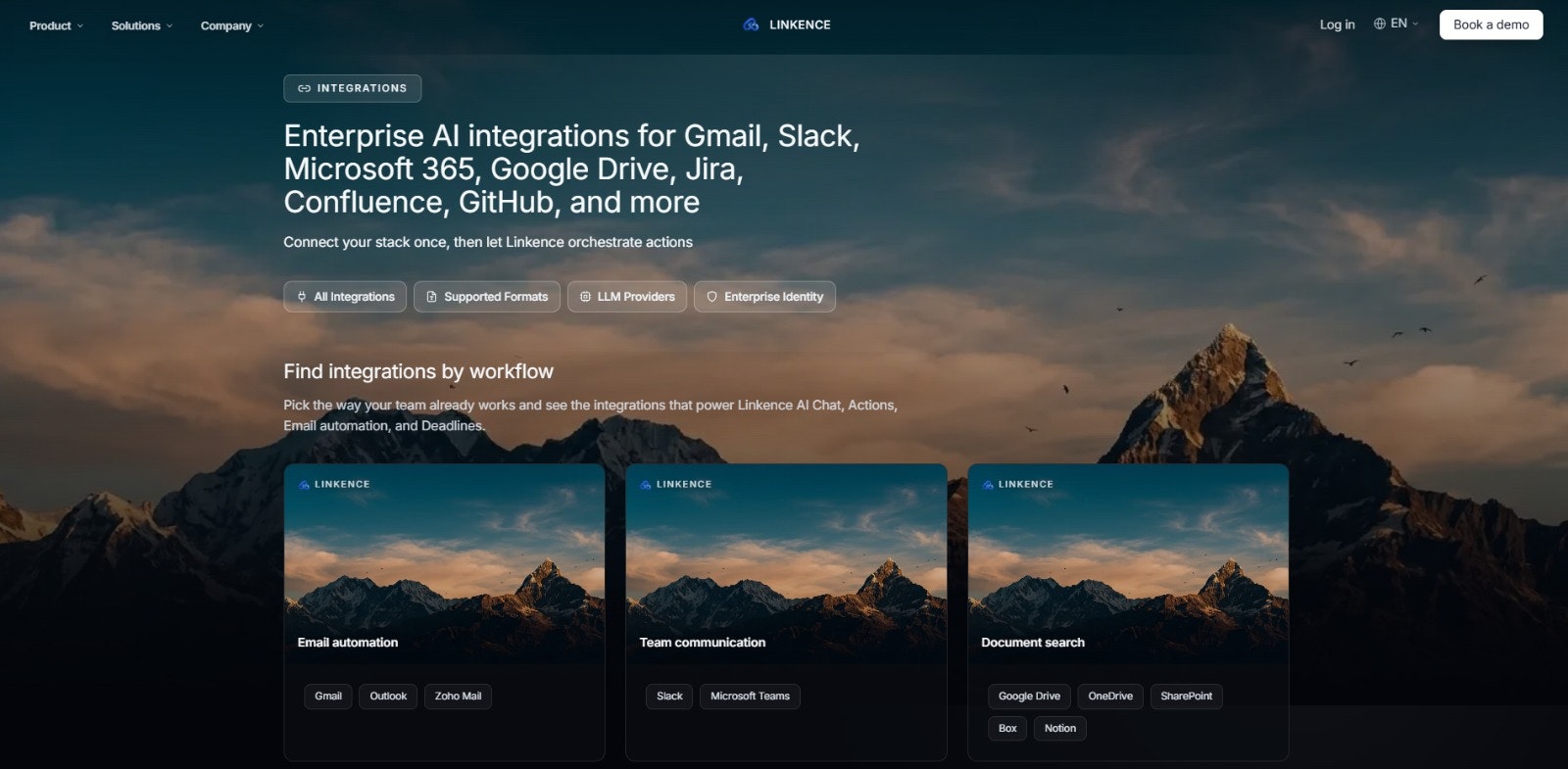The width and height of the screenshot is (1568, 769).
Task: Click the Enterprise AI integrations main heading
Action: click(571, 168)
